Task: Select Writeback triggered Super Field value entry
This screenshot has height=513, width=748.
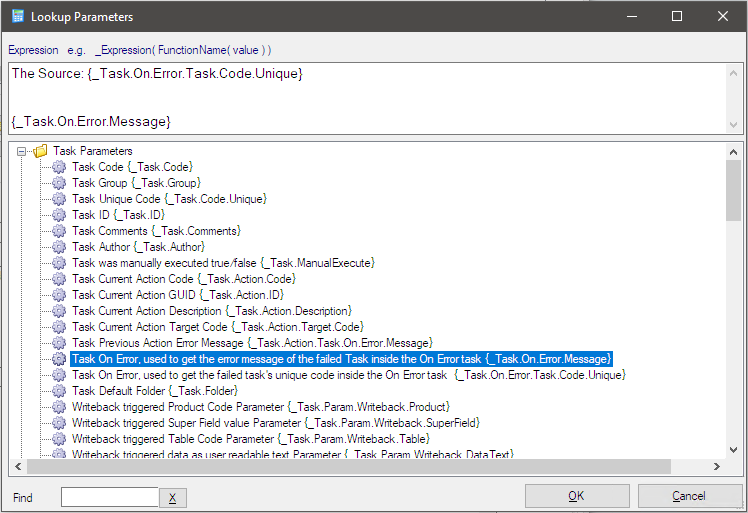Action: [276, 423]
